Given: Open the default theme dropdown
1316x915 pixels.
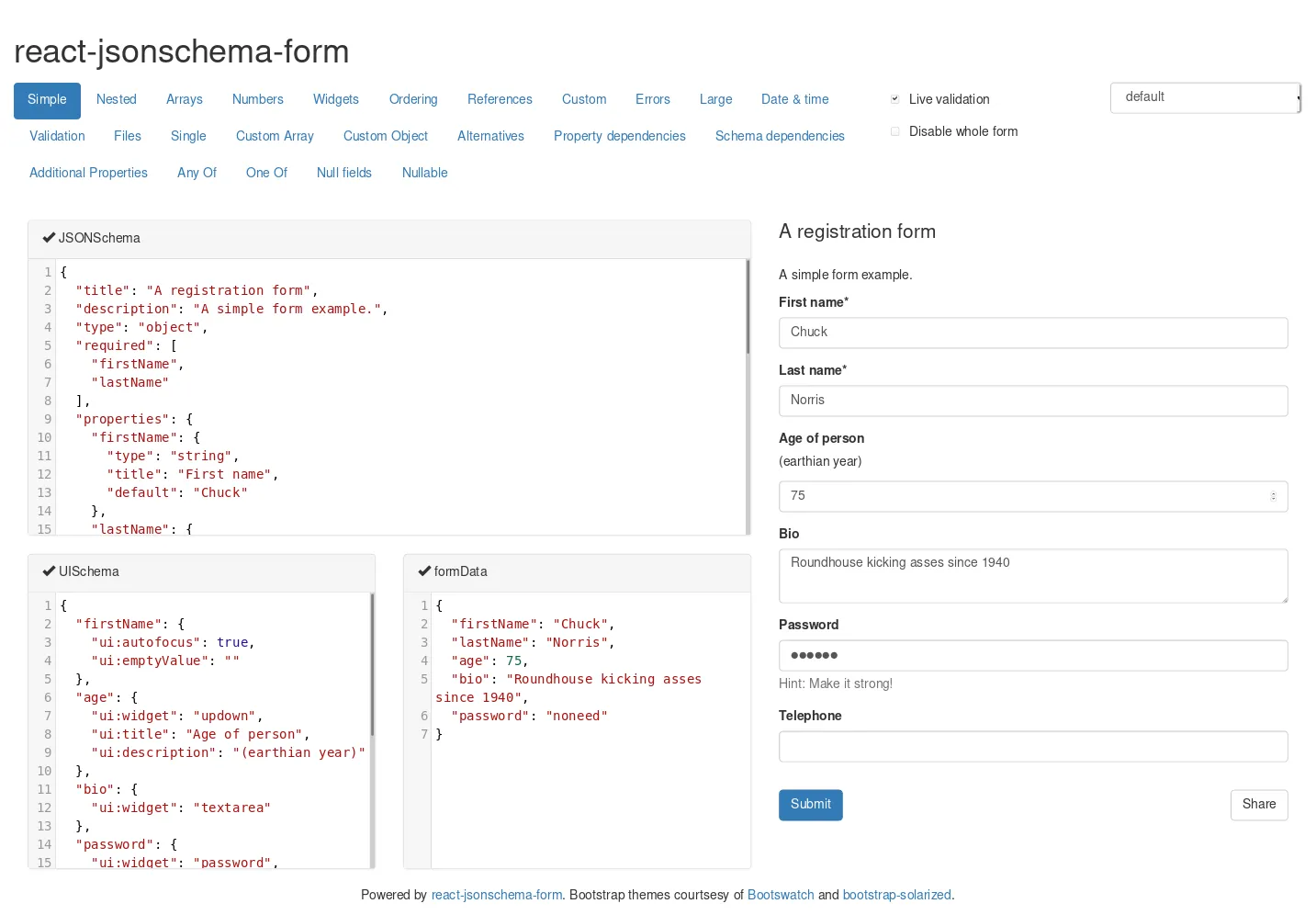Looking at the screenshot, I should tap(1205, 97).
